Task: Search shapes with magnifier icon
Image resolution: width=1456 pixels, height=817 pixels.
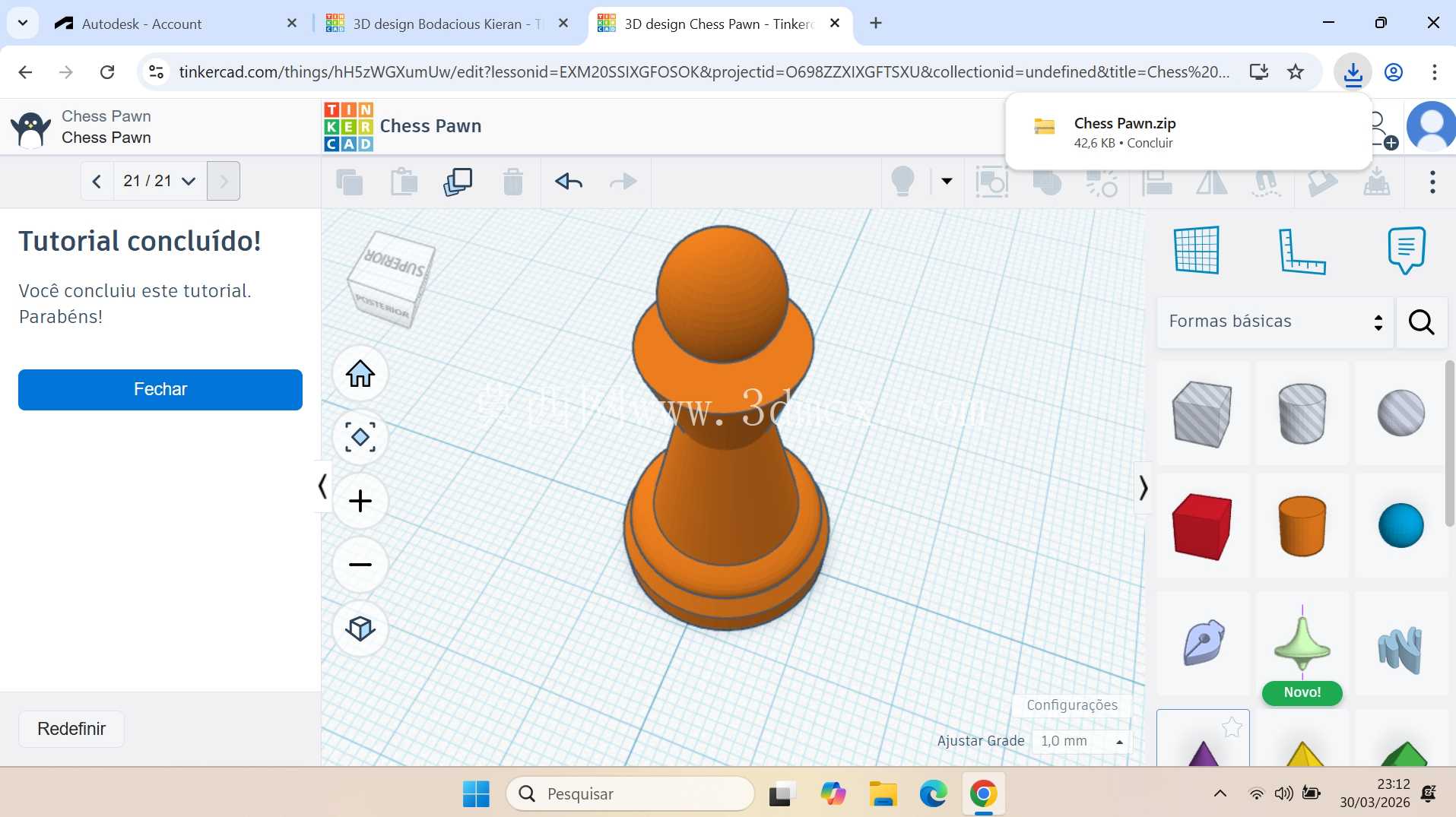Action: point(1421,322)
